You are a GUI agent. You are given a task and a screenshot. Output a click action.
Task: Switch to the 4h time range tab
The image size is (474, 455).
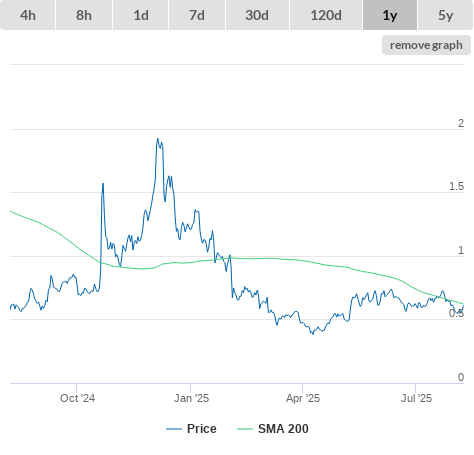28,15
